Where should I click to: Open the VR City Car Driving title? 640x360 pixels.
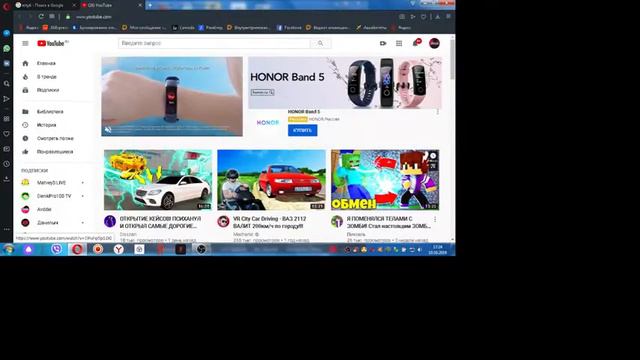click(269, 222)
